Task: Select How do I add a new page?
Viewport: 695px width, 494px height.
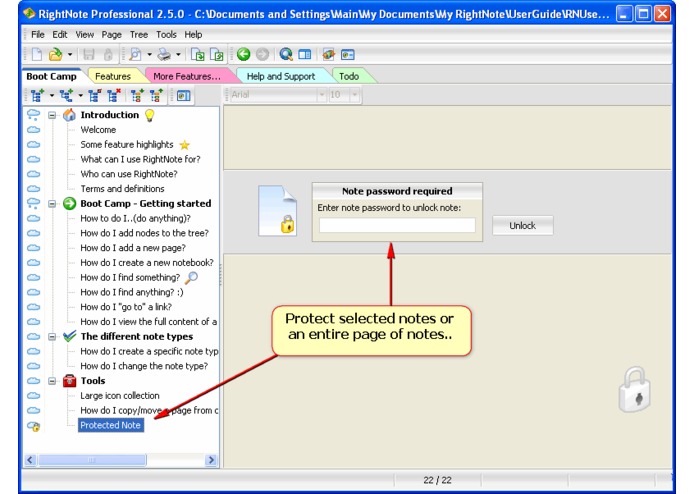Action: pos(133,248)
